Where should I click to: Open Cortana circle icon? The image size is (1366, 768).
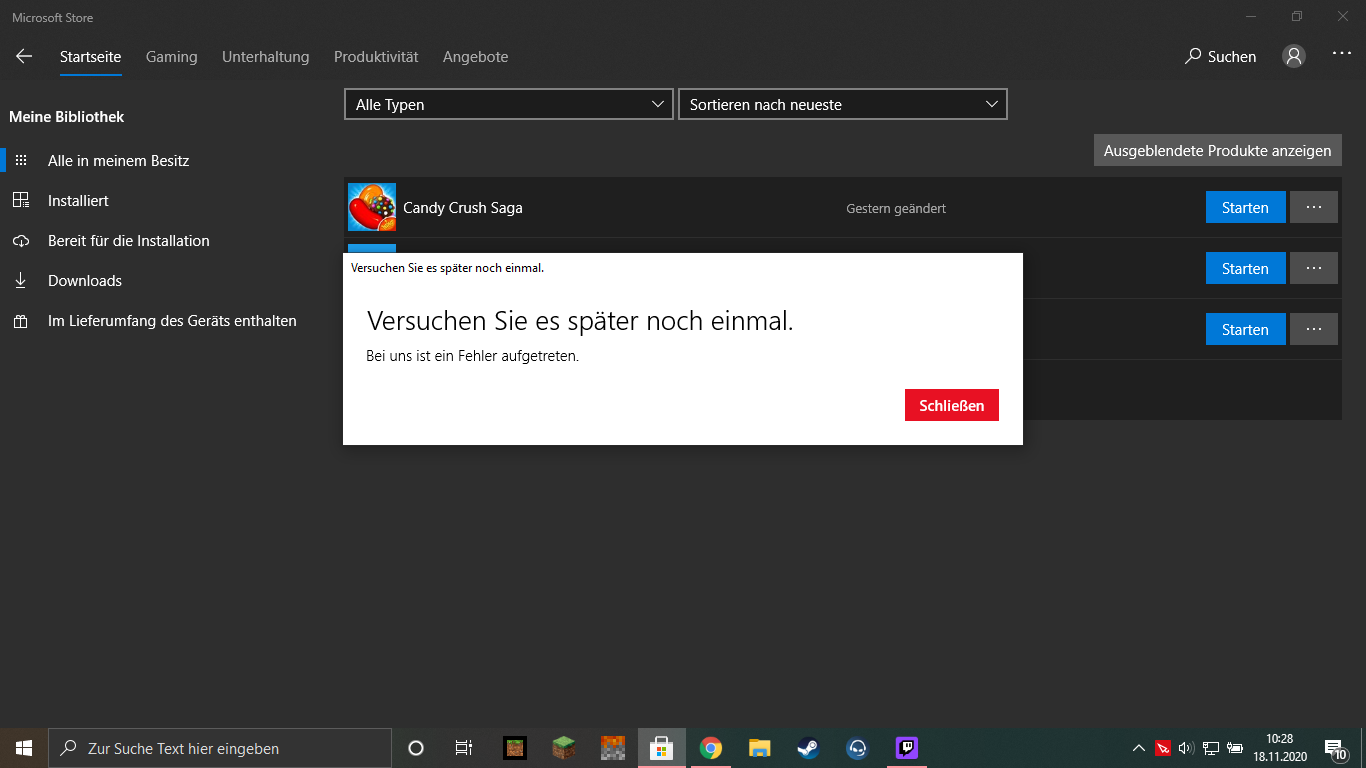pyautogui.click(x=416, y=748)
